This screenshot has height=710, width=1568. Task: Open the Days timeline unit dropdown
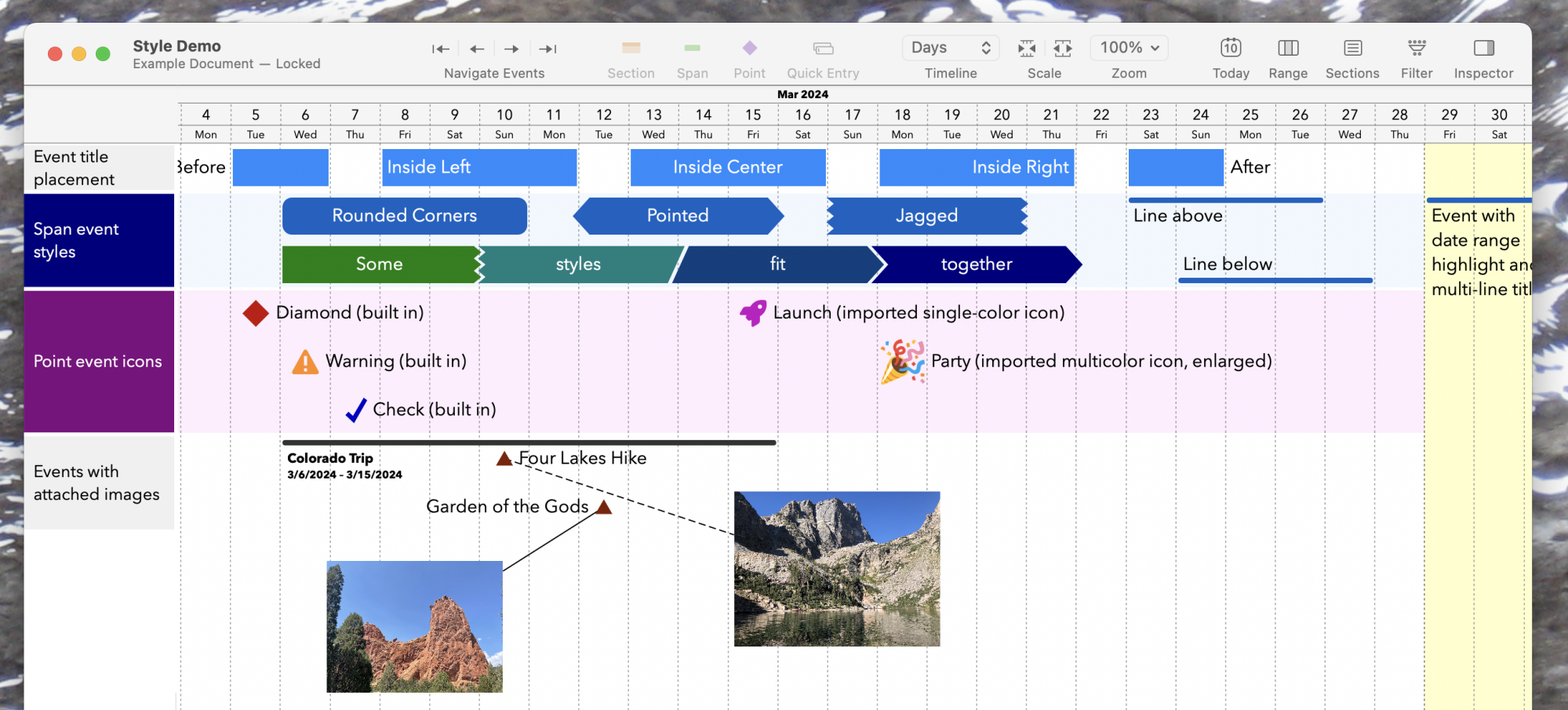951,48
